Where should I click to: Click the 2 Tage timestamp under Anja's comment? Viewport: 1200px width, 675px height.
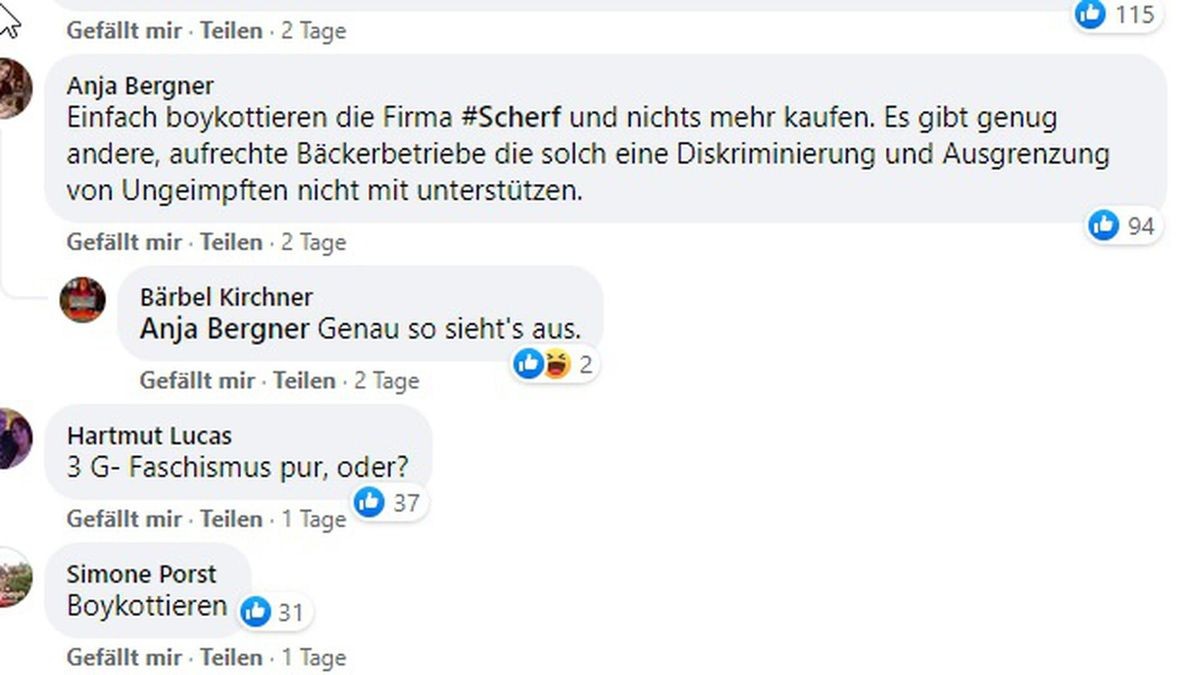click(x=314, y=241)
